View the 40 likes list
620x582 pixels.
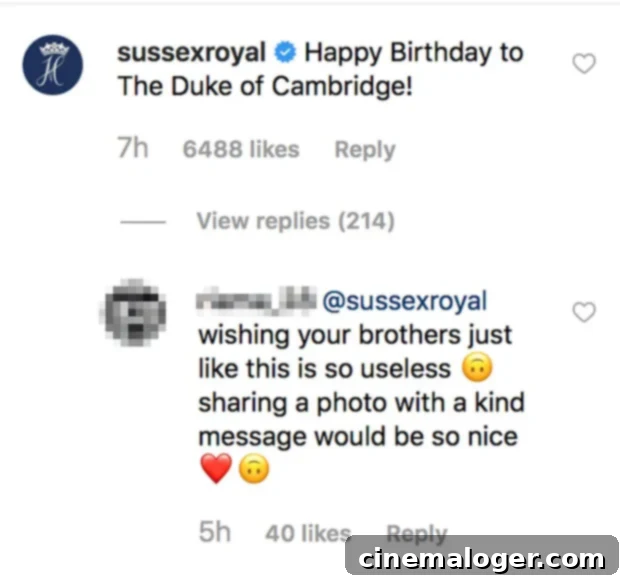tap(308, 533)
